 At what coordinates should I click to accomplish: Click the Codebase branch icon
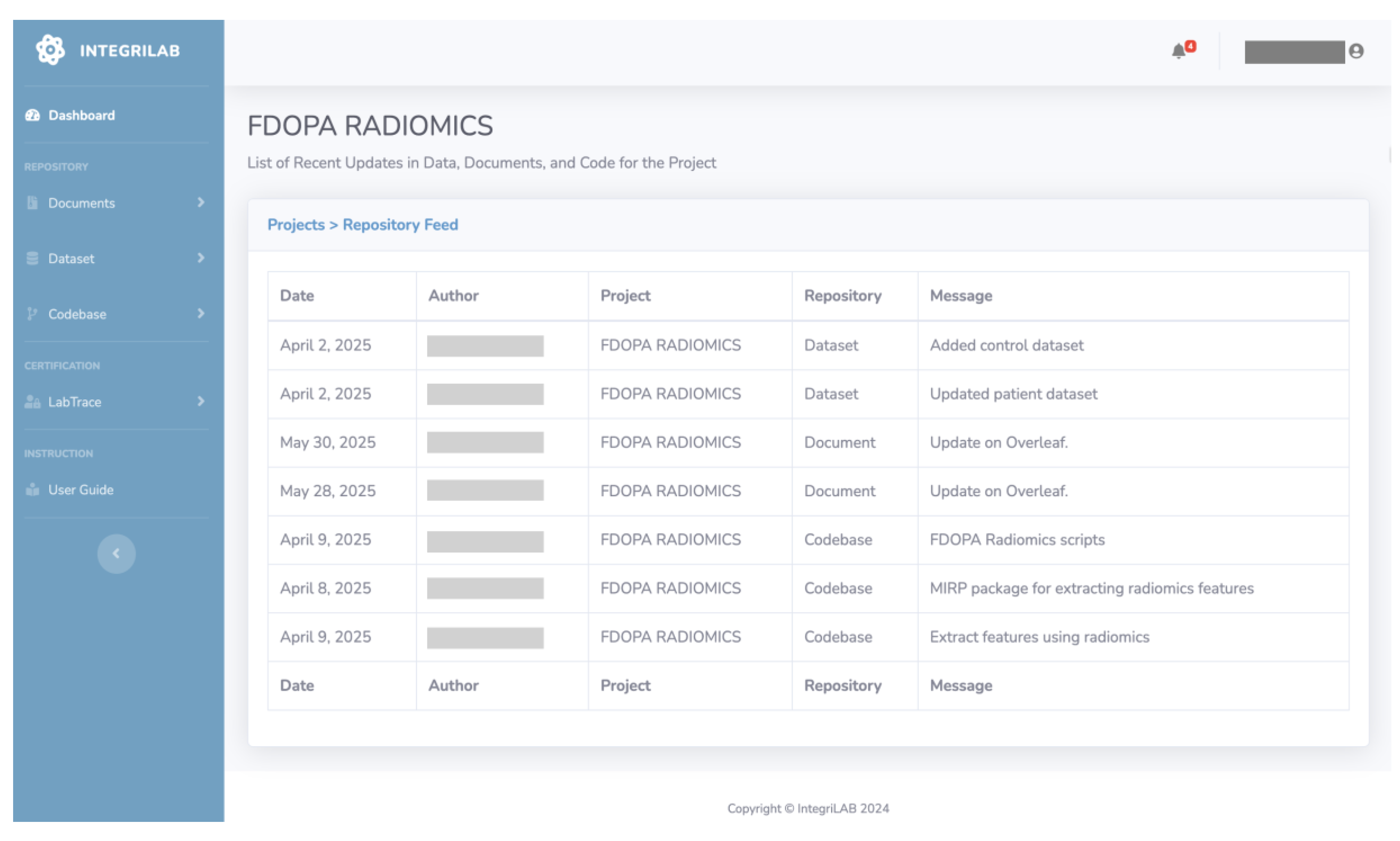tap(32, 313)
